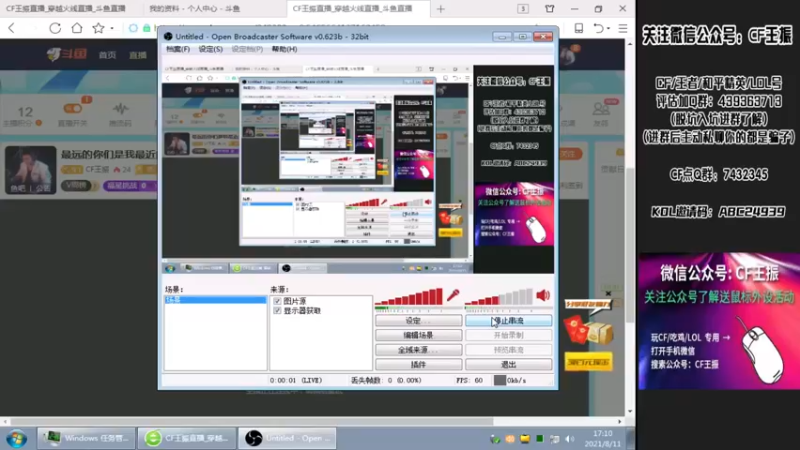Open the 档案(F) menu in OBS
This screenshot has width=800, height=450.
[x=178, y=49]
